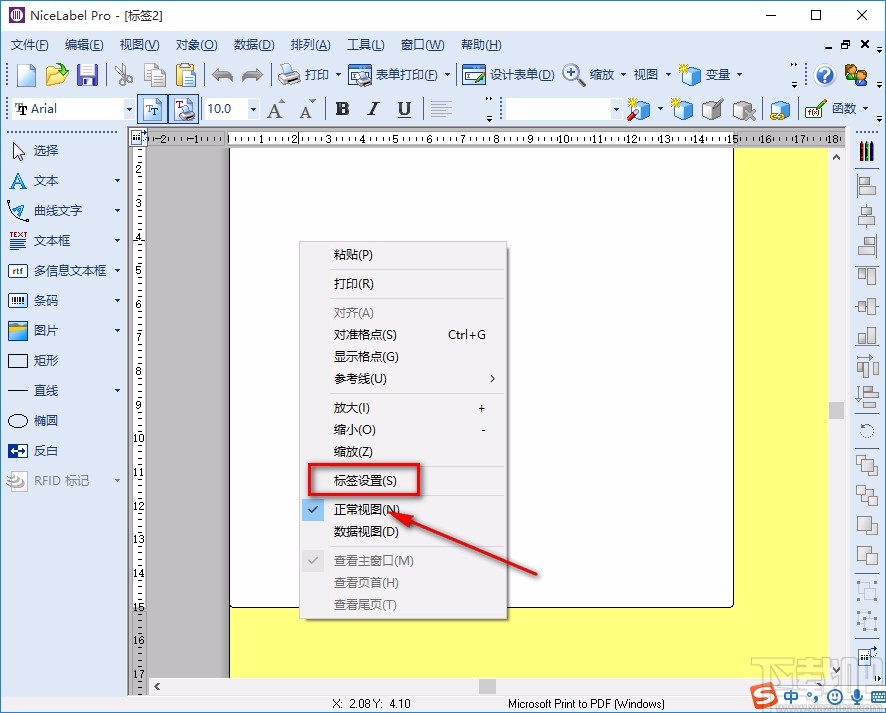Viewport: 886px width, 713px height.
Task: Click the Sogou input method S icon
Action: 763,697
